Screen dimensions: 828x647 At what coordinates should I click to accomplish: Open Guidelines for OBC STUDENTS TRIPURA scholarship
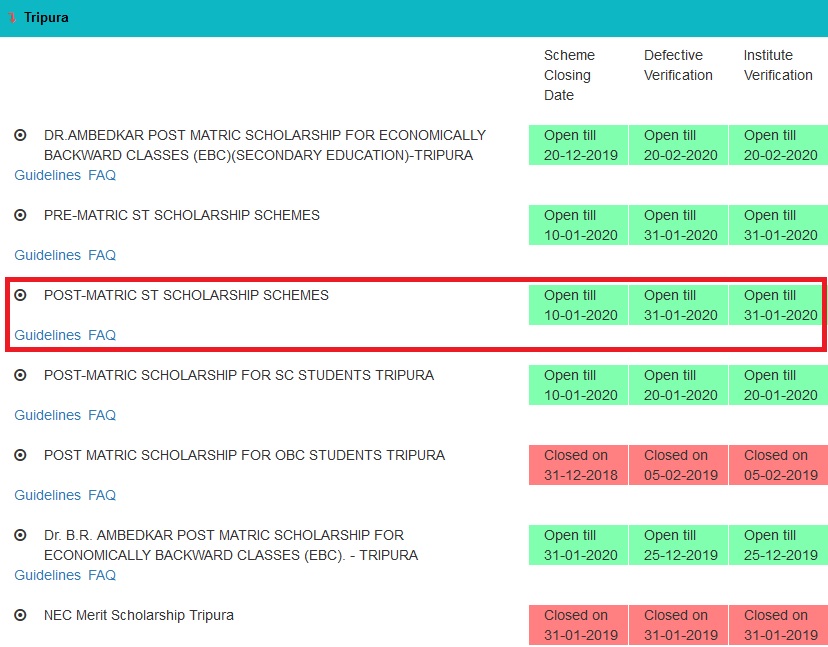pos(48,495)
